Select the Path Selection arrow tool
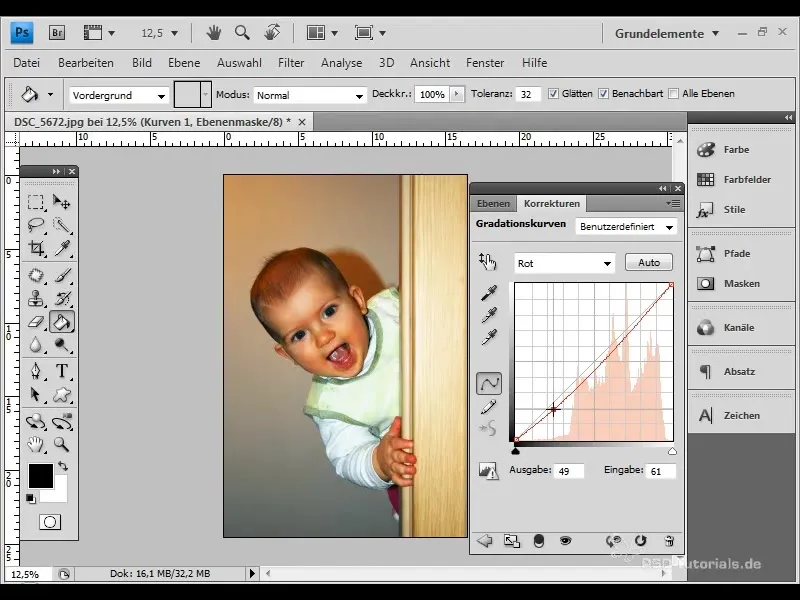The image size is (800, 600). (35, 394)
